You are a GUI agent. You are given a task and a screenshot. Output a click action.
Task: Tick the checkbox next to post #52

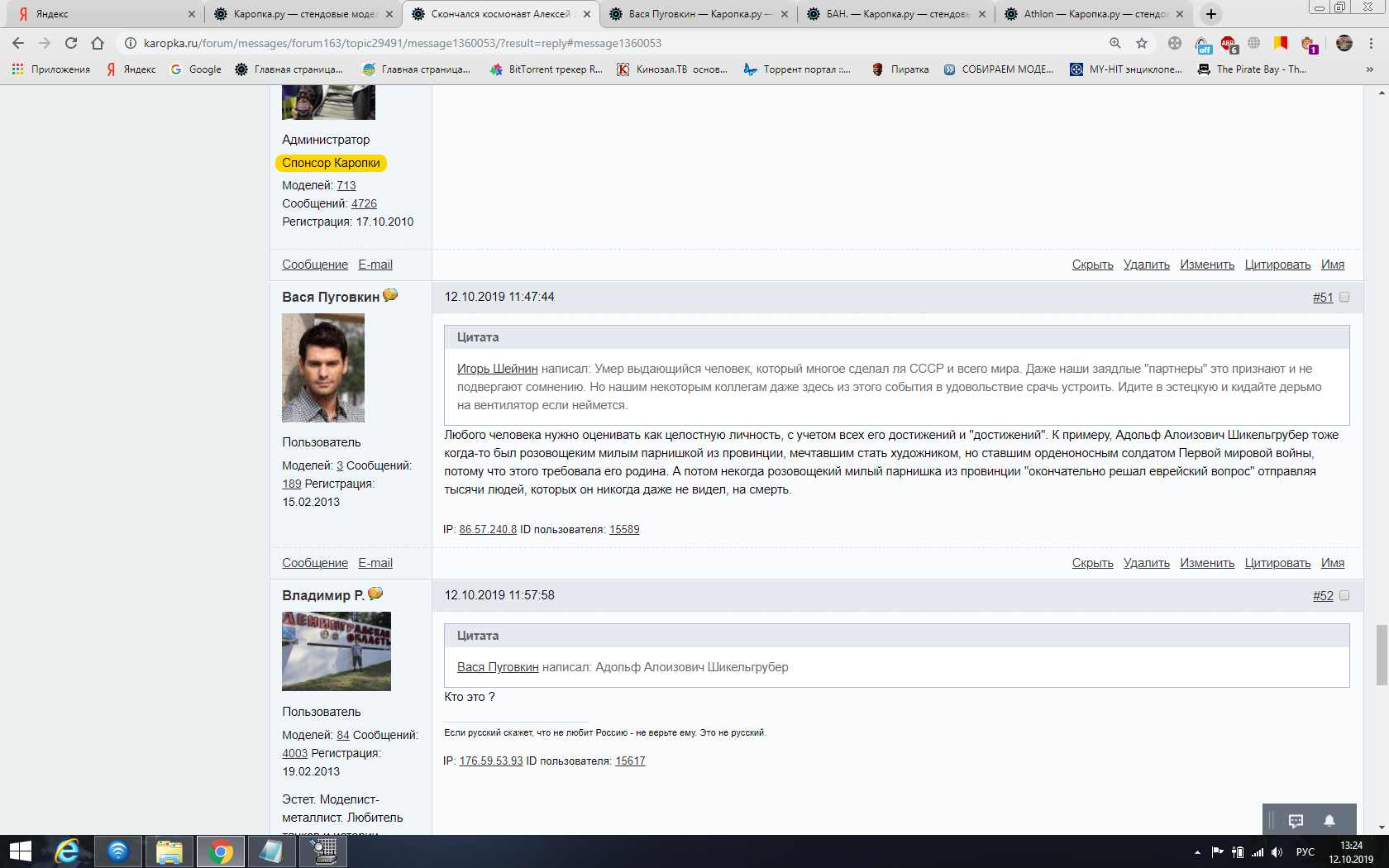1344,596
